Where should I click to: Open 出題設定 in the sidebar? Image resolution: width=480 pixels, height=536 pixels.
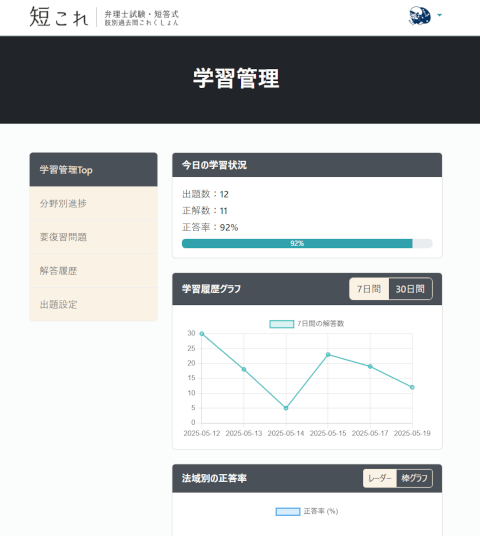point(93,304)
